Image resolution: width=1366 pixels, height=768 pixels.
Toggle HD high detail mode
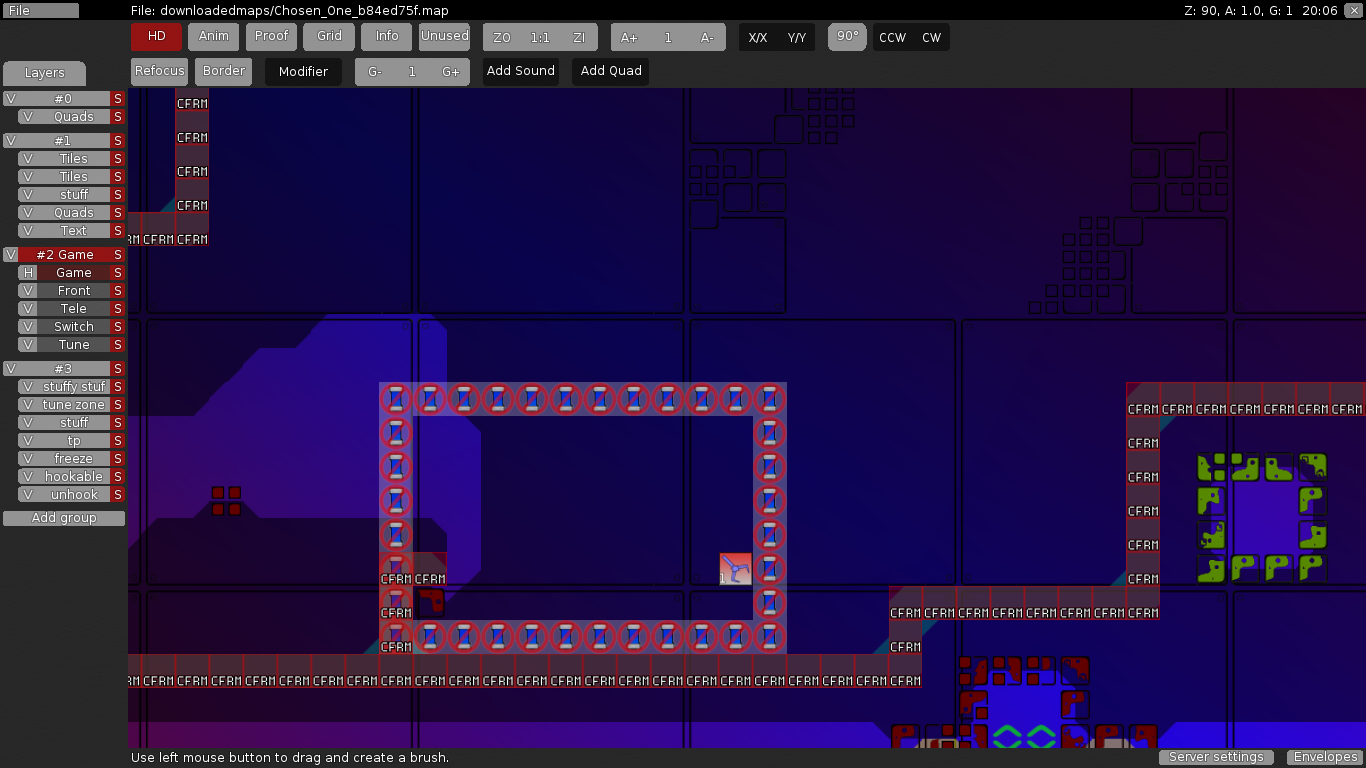click(x=156, y=36)
